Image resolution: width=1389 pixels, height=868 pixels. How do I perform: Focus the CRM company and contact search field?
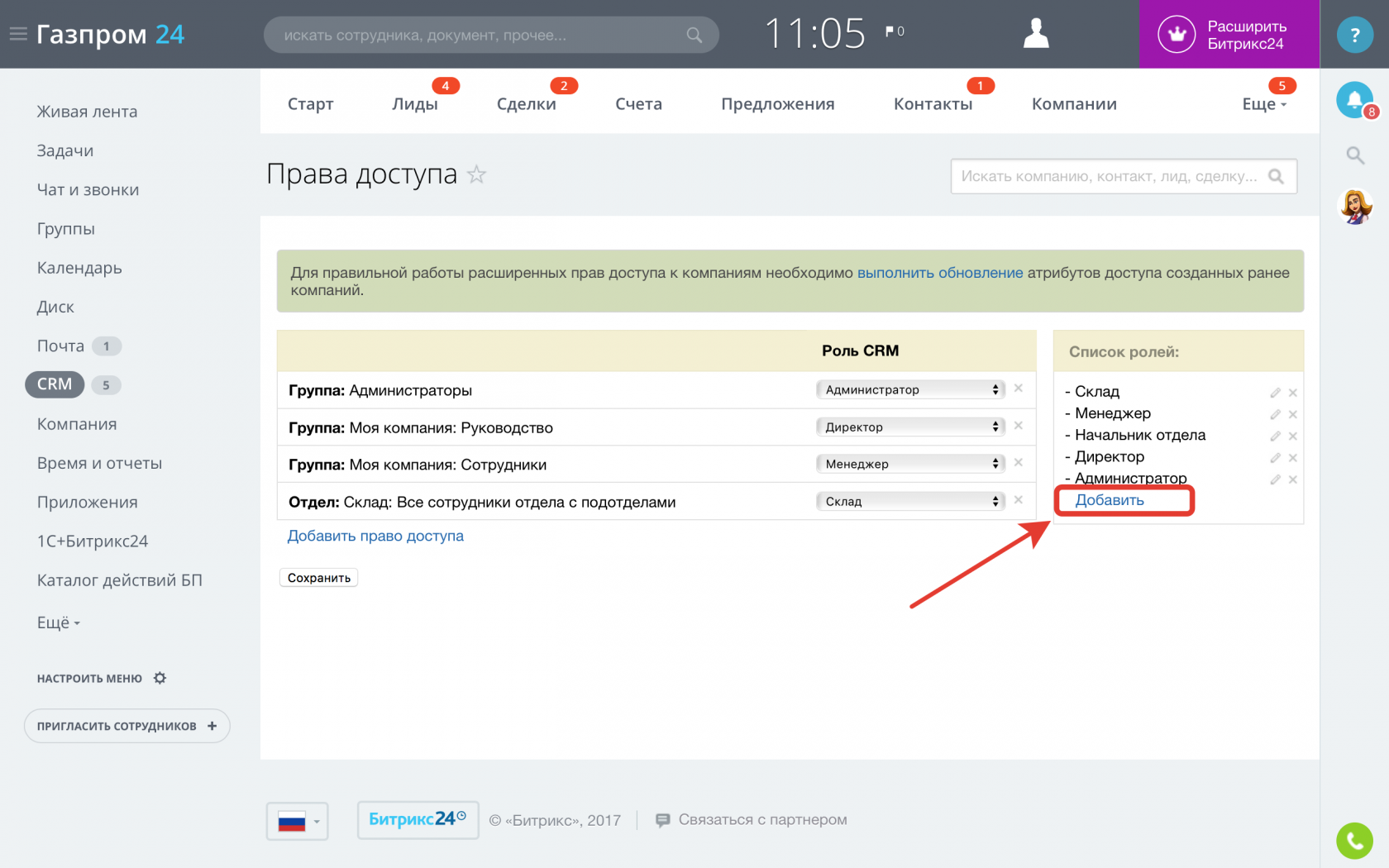[1124, 176]
